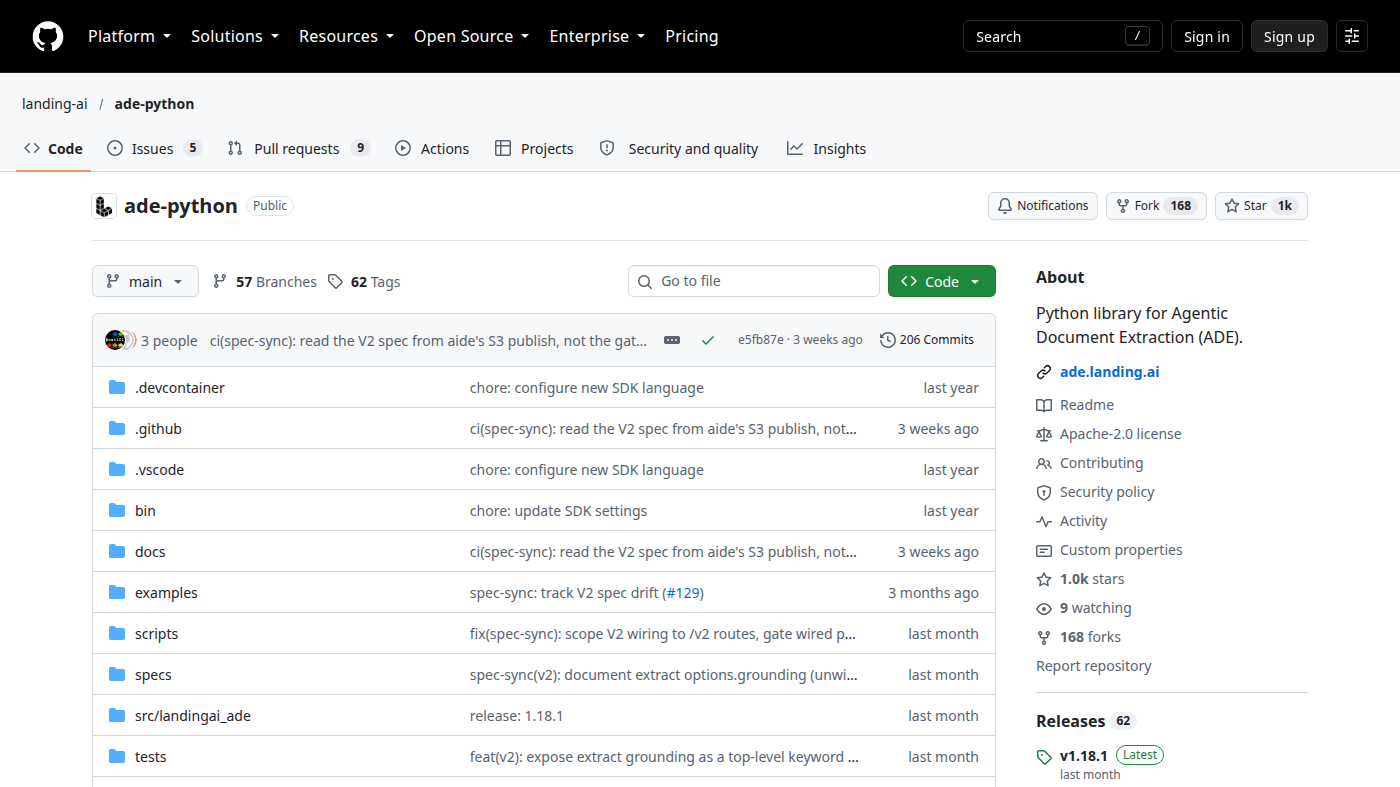
Task: Click the link icon beside ade.landing.ai
Action: (1044, 372)
